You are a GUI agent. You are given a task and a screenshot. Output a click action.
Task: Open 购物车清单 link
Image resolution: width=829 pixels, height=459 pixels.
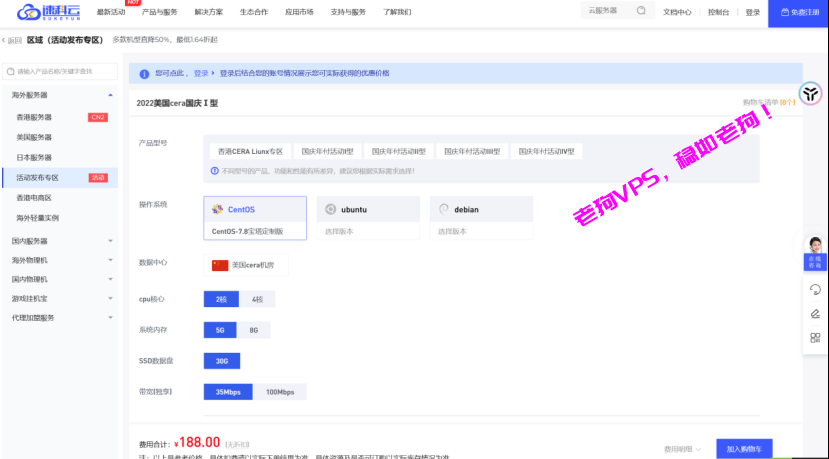tap(769, 103)
